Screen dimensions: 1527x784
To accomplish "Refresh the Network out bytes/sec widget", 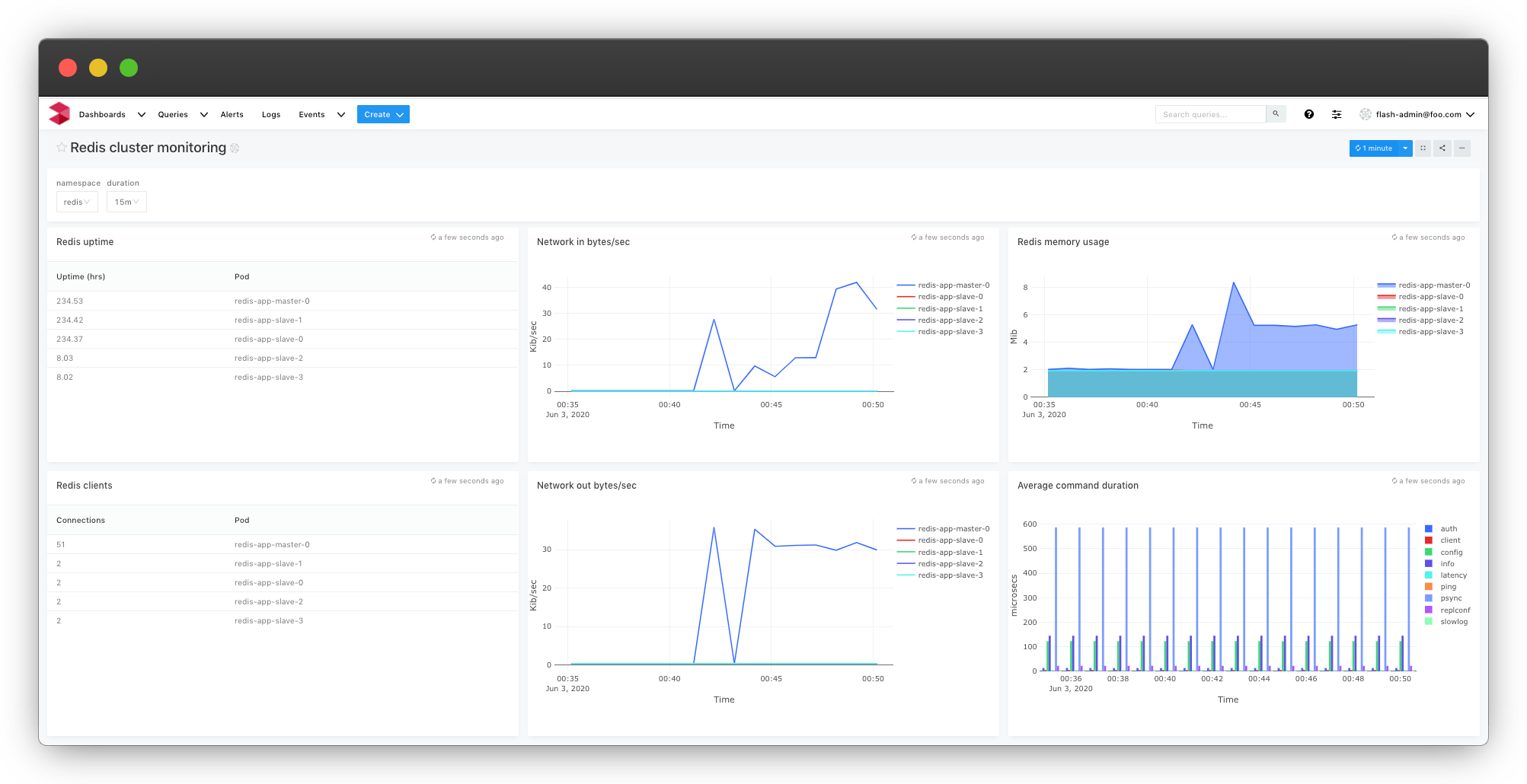I will [914, 481].
